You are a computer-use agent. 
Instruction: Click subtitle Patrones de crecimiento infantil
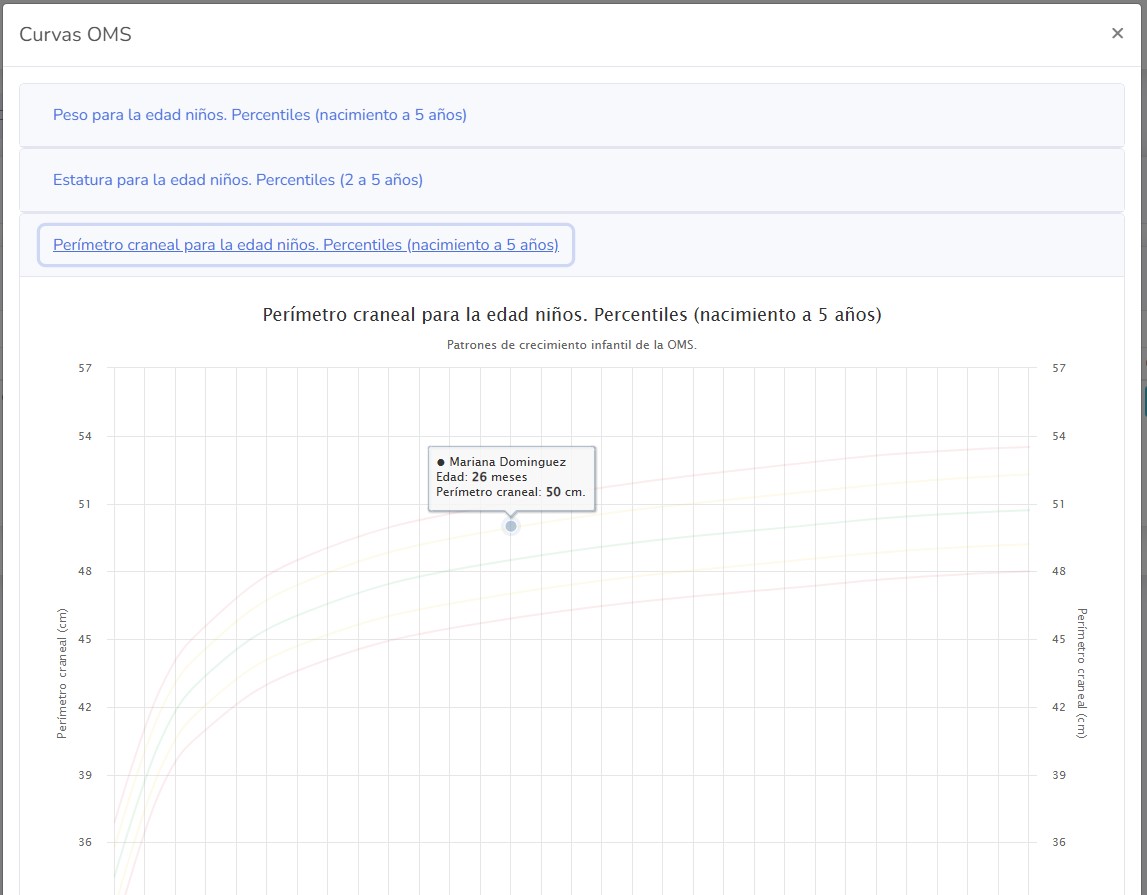(571, 345)
